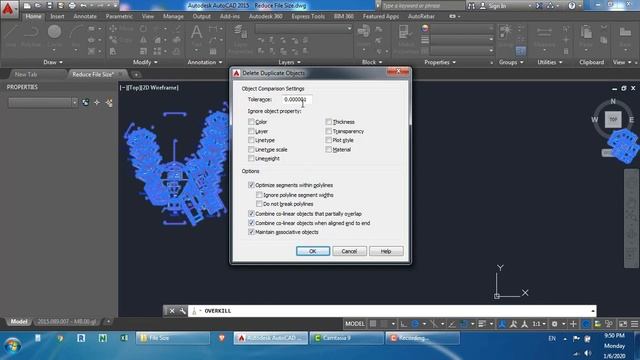Expand the Modify panel dropdown

[x=145, y=62]
